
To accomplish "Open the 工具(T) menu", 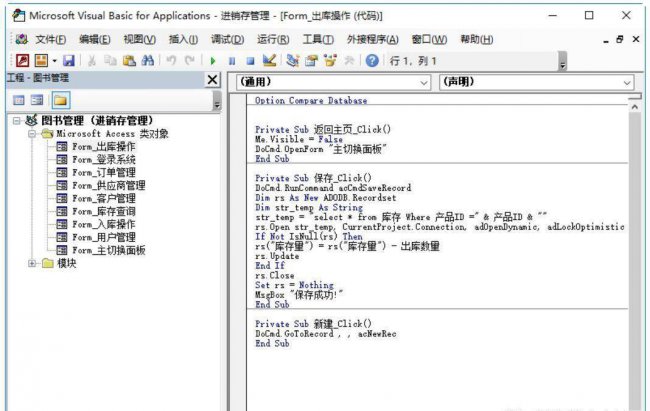I will (x=318, y=39).
